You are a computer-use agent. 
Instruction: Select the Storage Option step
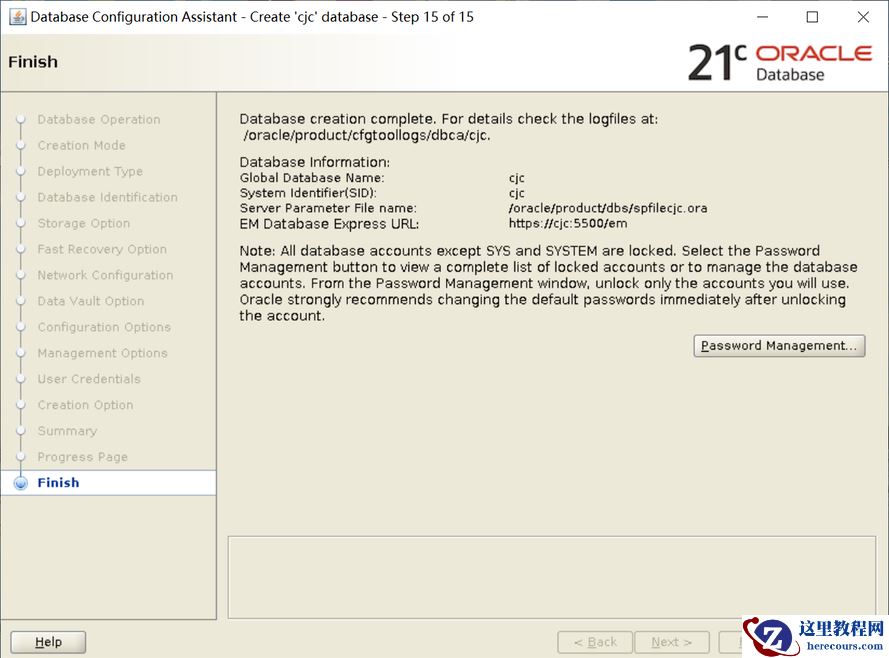[83, 223]
